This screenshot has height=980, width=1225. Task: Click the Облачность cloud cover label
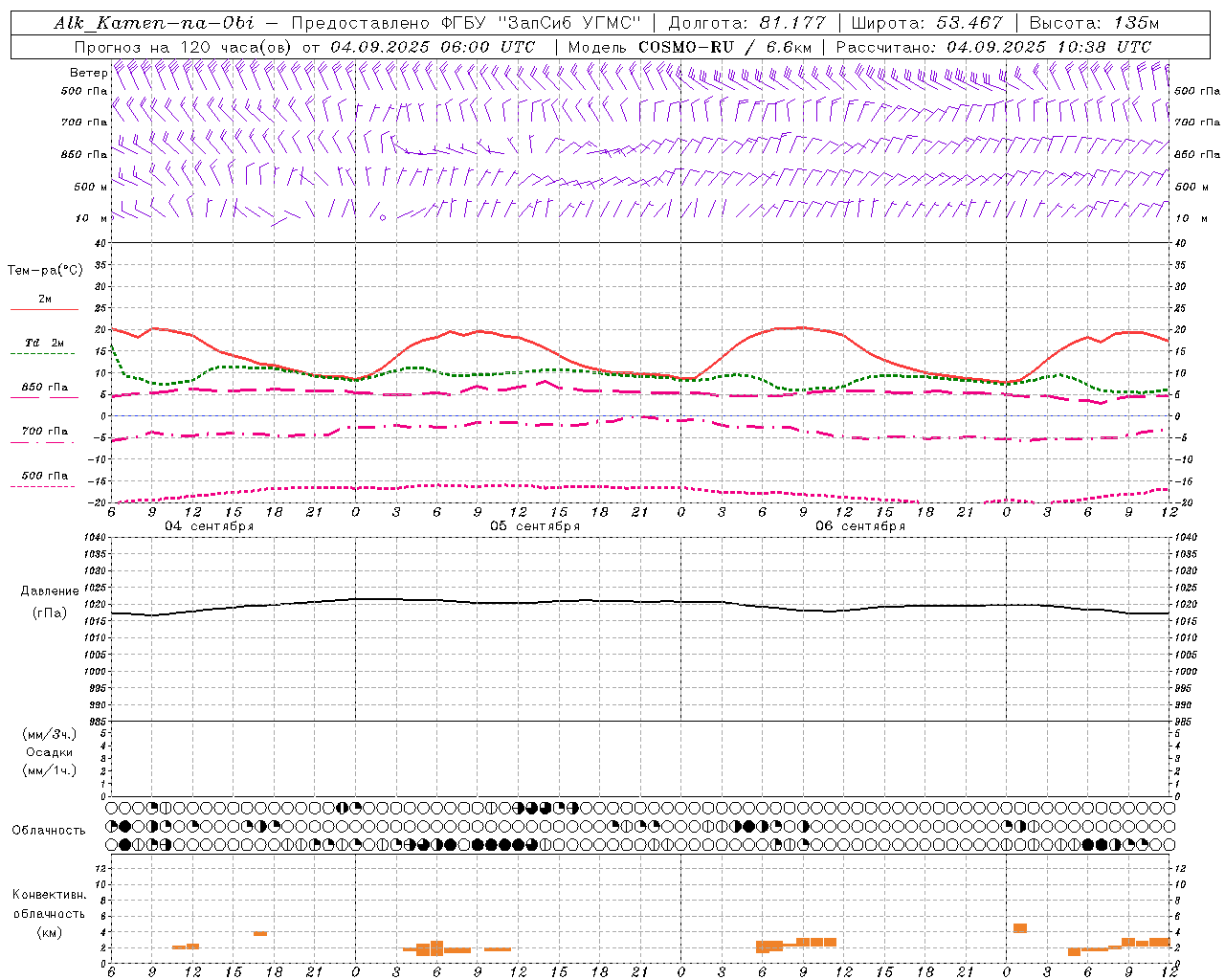49,831
